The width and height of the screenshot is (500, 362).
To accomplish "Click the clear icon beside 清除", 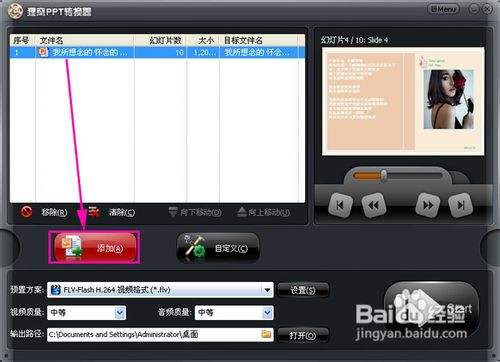I will click(94, 212).
